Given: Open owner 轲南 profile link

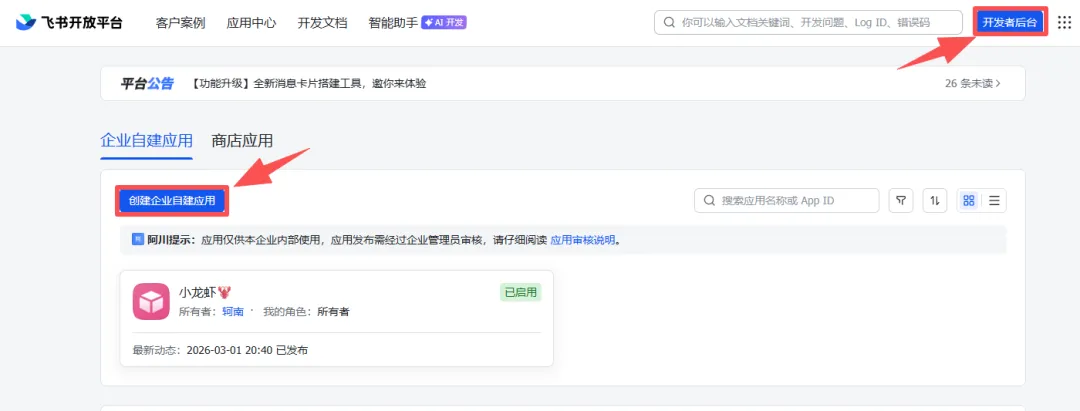Looking at the screenshot, I should pos(233,312).
